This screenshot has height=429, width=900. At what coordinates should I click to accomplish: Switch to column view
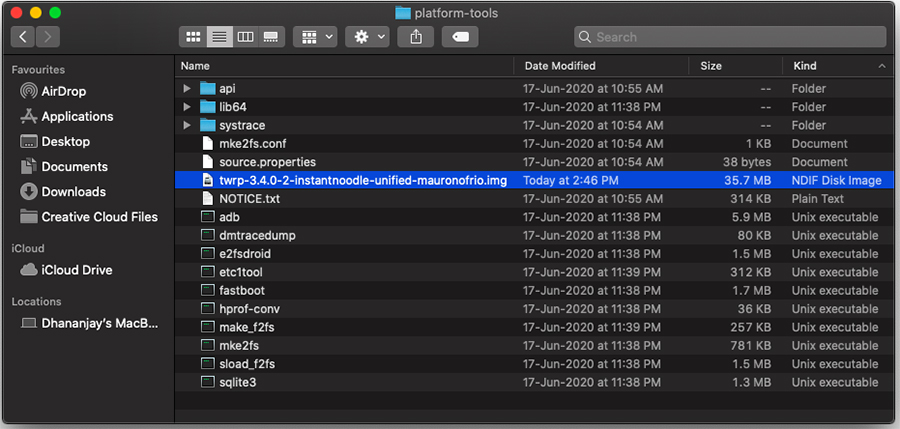[x=245, y=37]
